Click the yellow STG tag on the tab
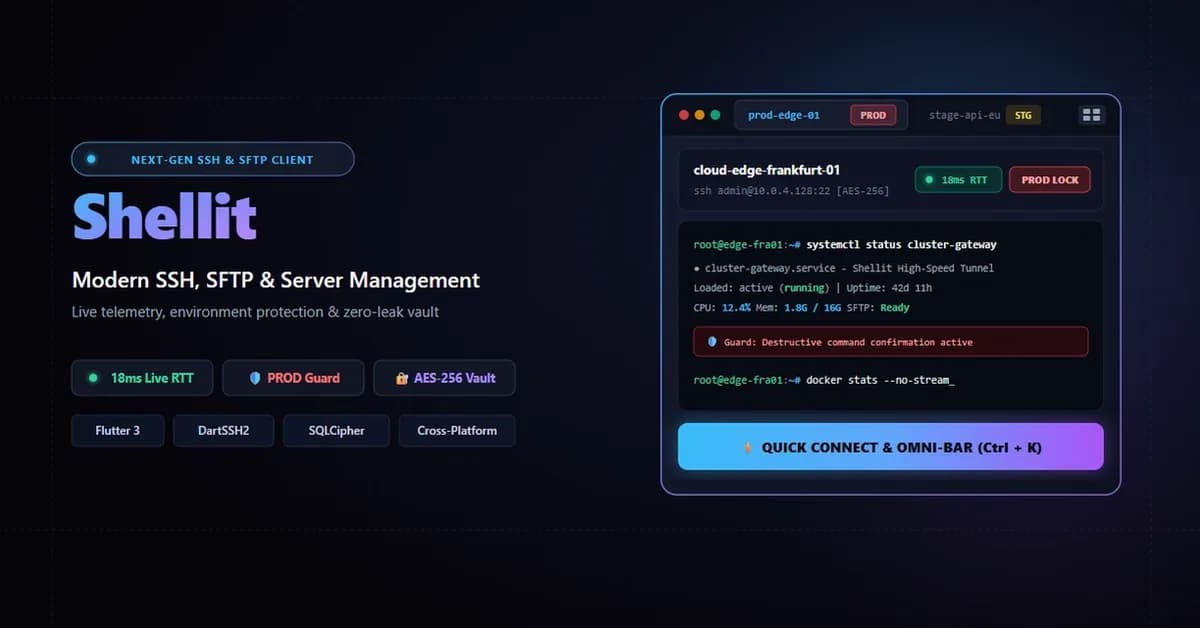The width and height of the screenshot is (1200, 628). click(1023, 115)
